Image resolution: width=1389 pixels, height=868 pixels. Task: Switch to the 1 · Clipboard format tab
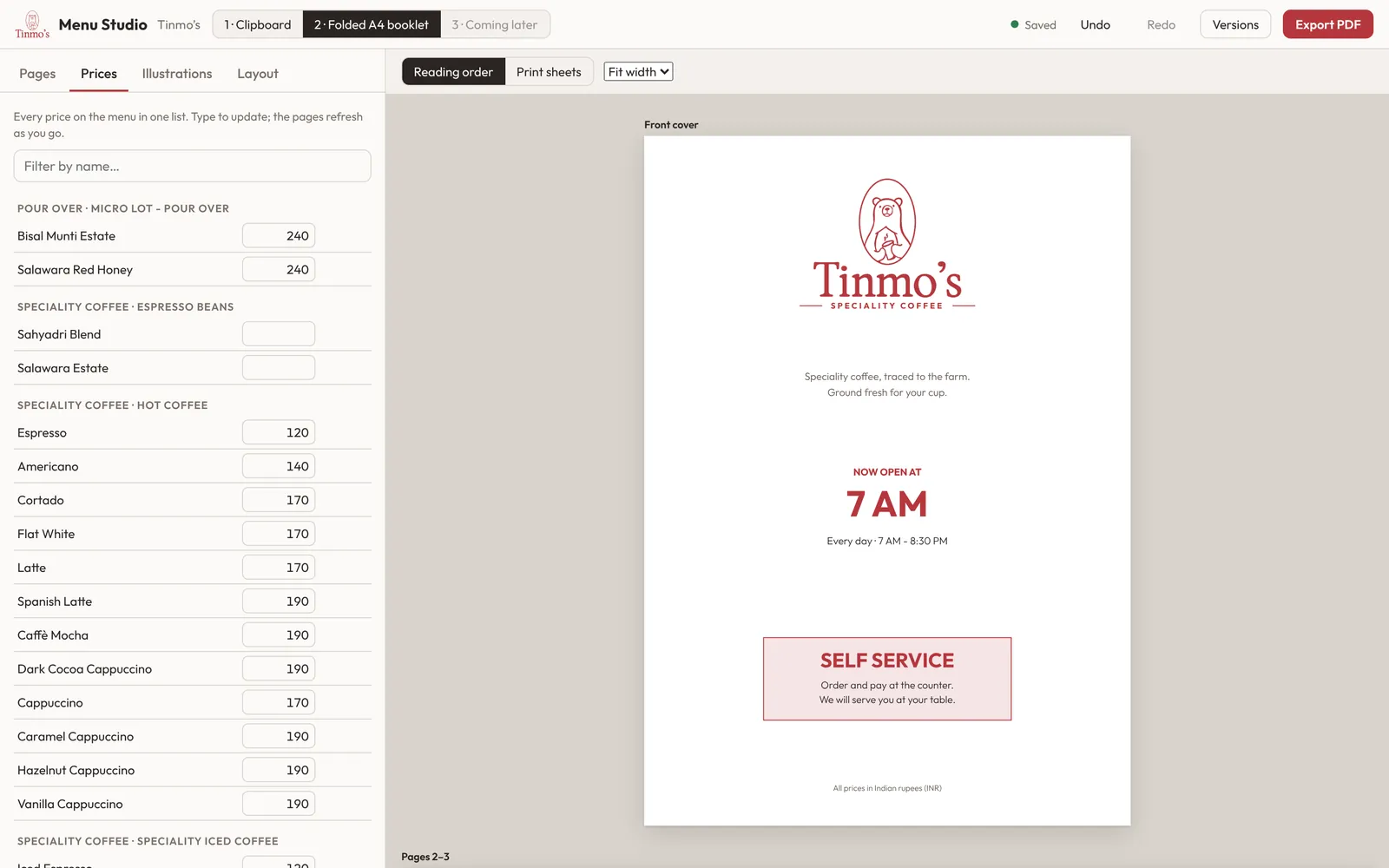[x=258, y=24]
